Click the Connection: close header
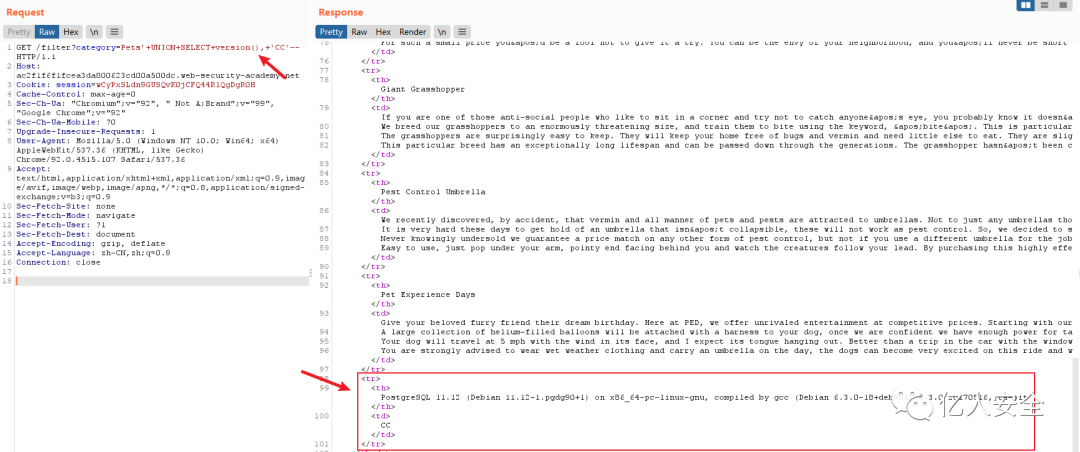This screenshot has width=1080, height=452. 59,263
